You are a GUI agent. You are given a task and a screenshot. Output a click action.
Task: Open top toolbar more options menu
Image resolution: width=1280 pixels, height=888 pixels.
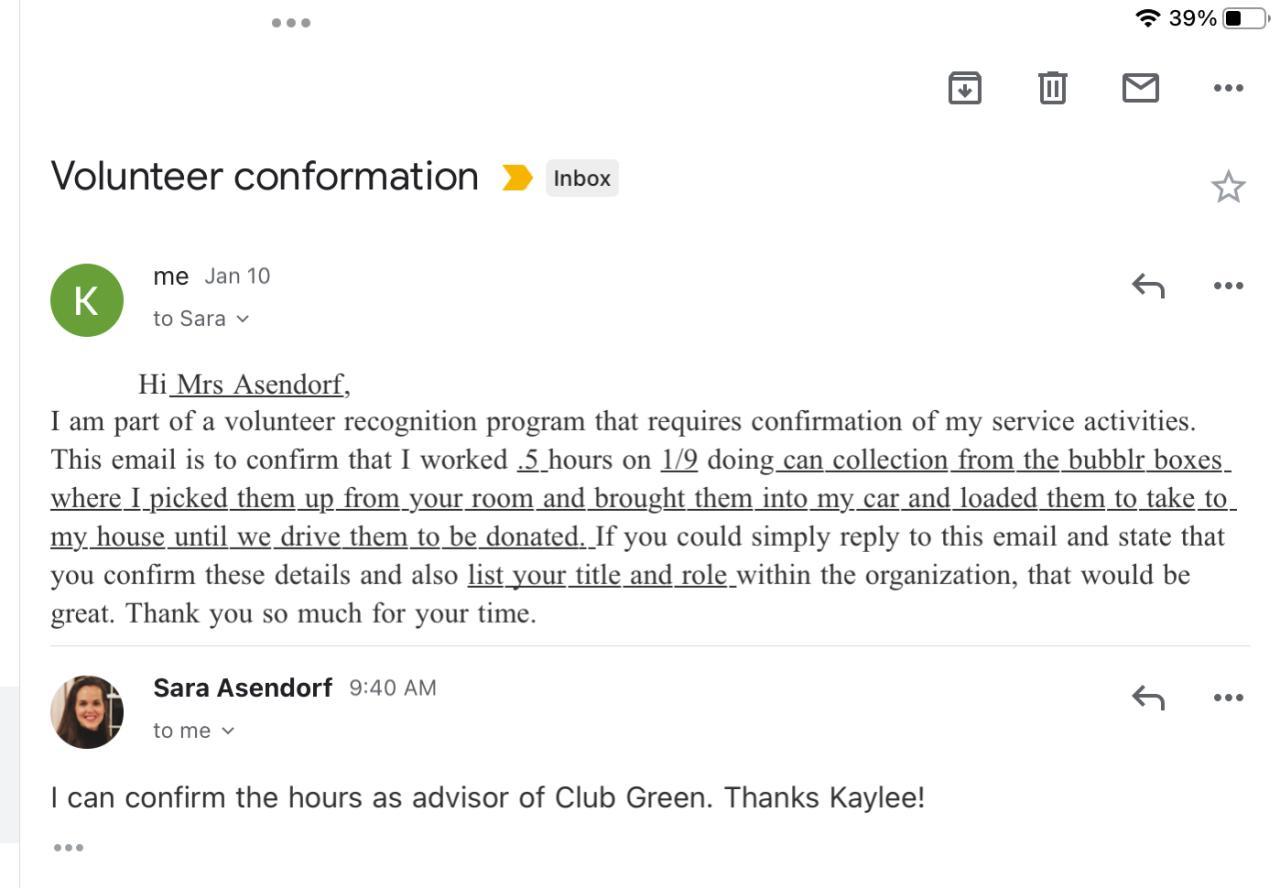(x=1228, y=88)
